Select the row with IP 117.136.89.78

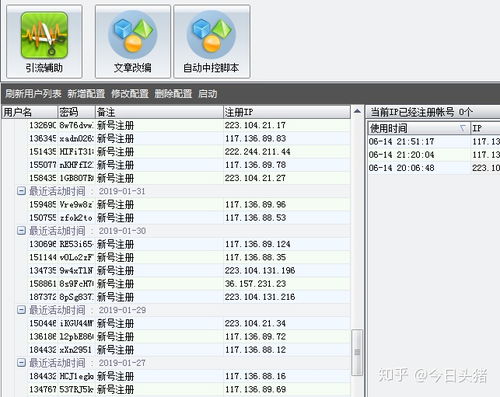[x=189, y=165]
